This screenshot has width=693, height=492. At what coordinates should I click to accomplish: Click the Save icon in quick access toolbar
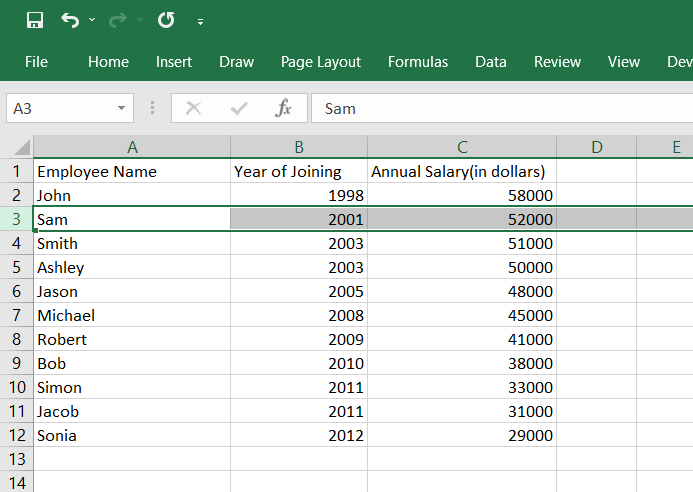[35, 20]
